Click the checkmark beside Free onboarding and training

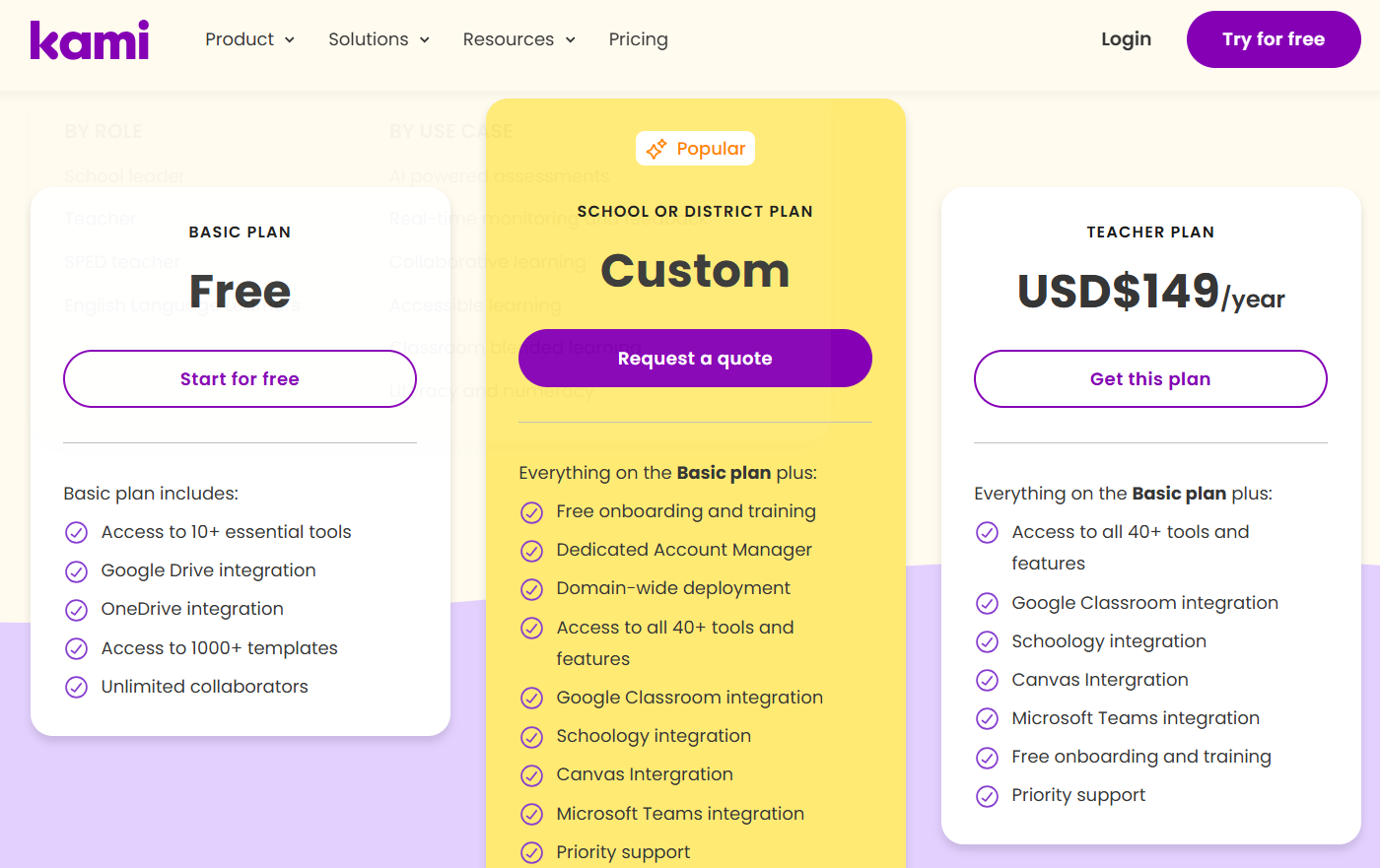(x=532, y=512)
